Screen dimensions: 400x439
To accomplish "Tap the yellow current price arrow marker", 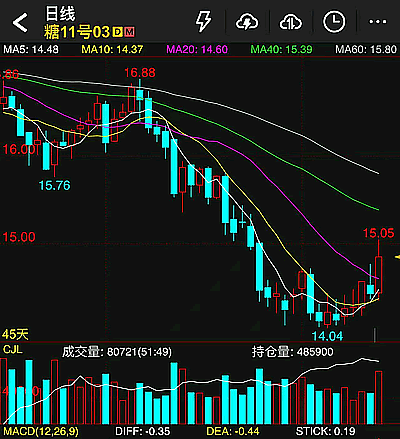I will 397,257.
